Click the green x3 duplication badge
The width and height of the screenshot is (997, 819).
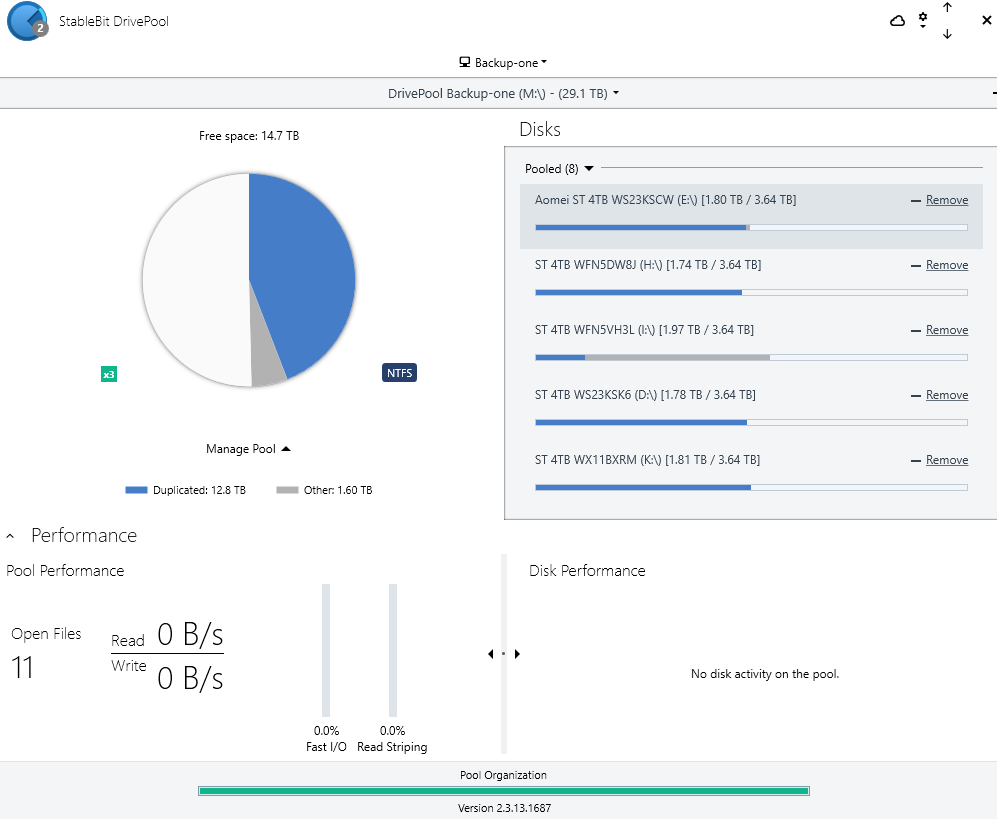click(109, 374)
